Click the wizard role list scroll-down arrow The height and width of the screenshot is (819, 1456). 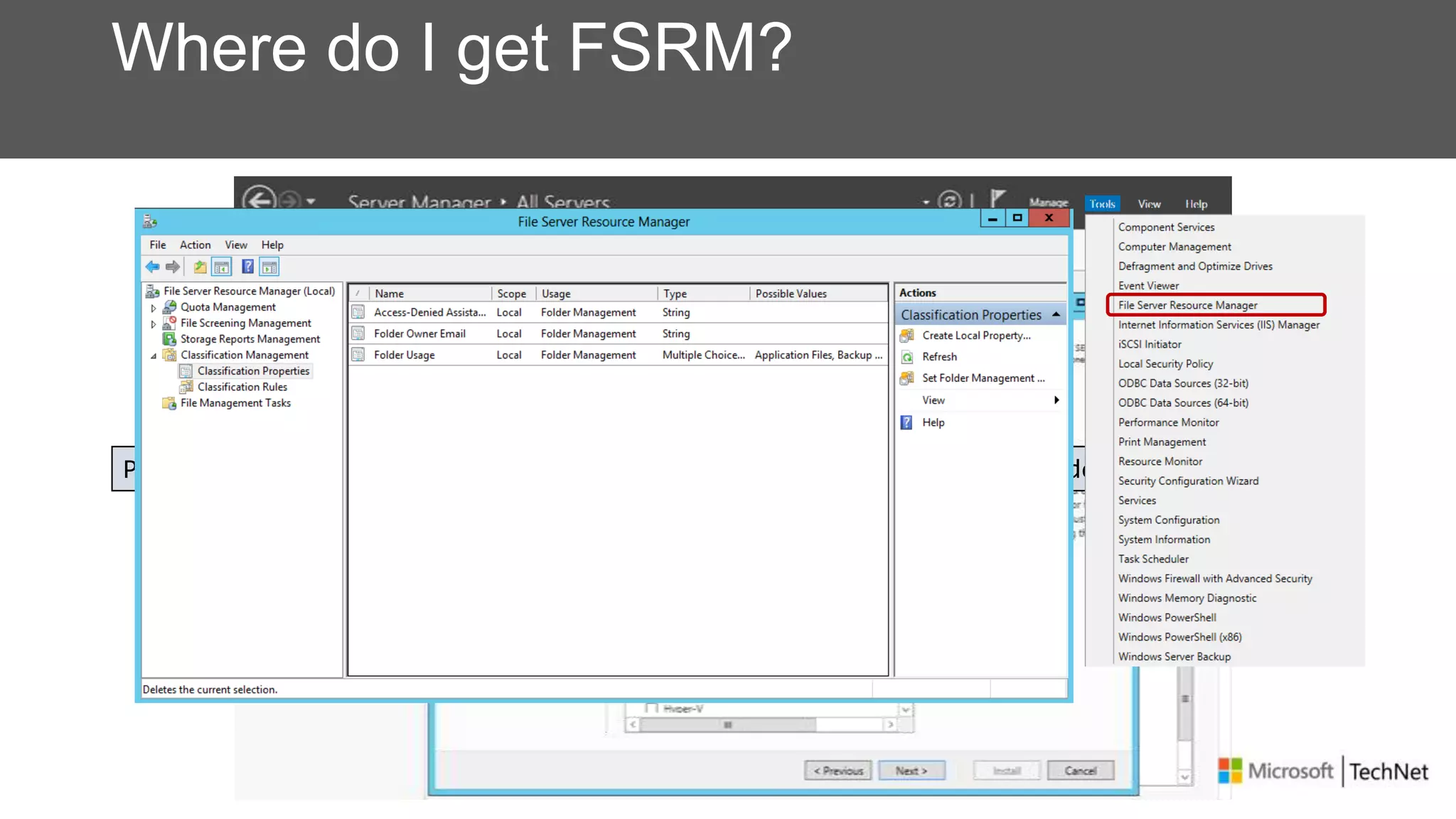click(905, 710)
